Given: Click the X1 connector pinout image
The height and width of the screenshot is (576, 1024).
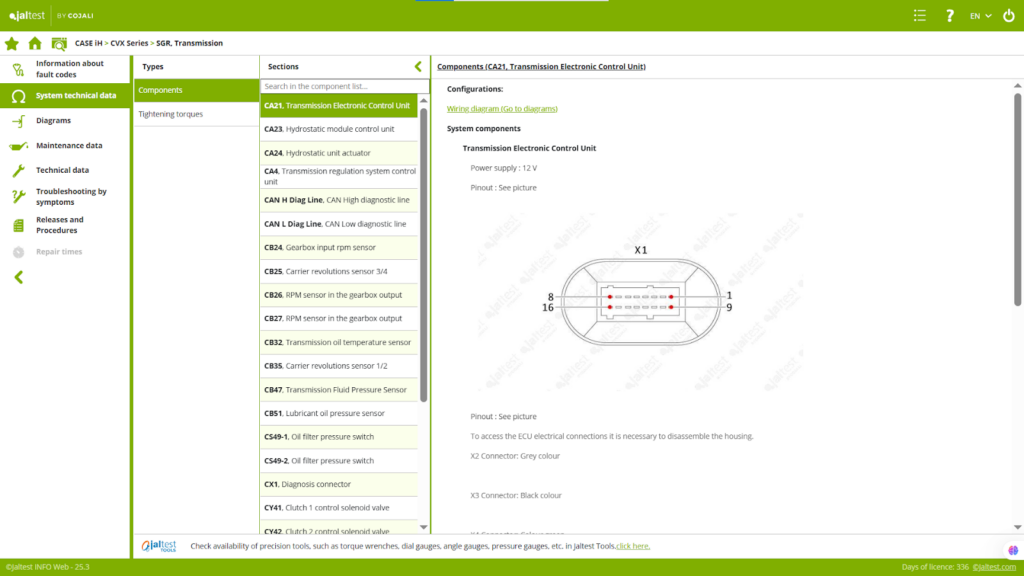Looking at the screenshot, I should pos(640,302).
